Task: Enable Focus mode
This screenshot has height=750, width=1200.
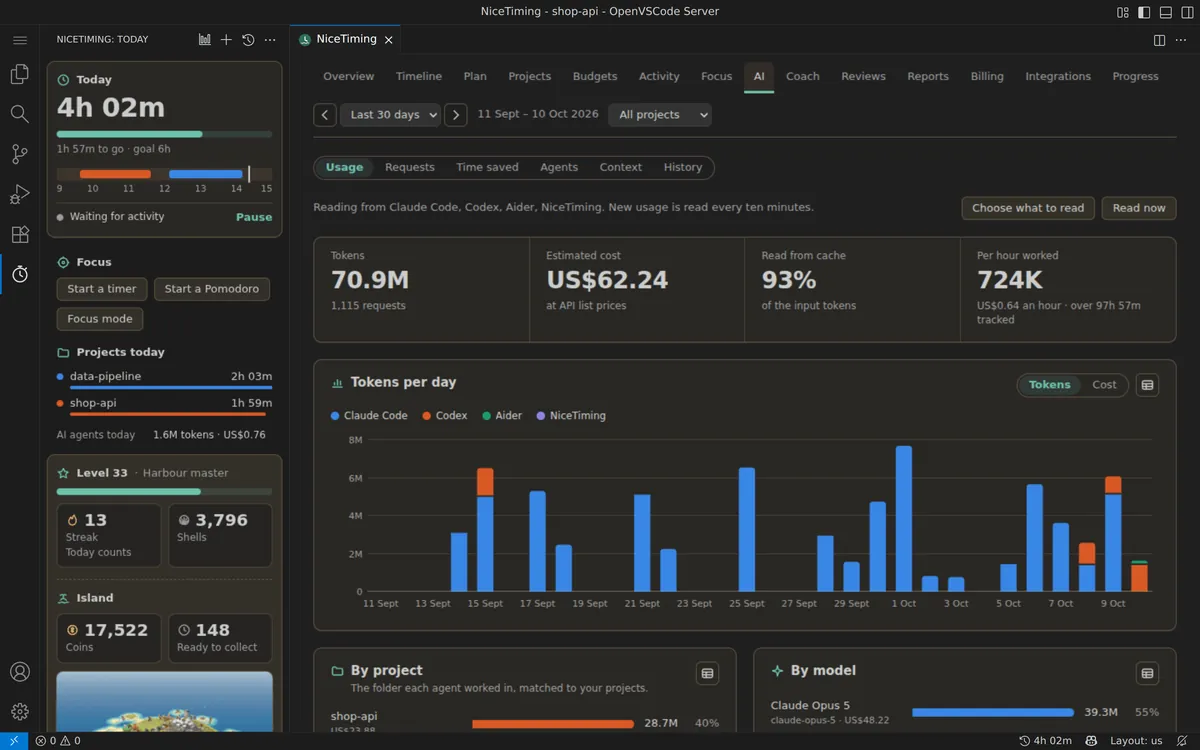Action: 100,319
